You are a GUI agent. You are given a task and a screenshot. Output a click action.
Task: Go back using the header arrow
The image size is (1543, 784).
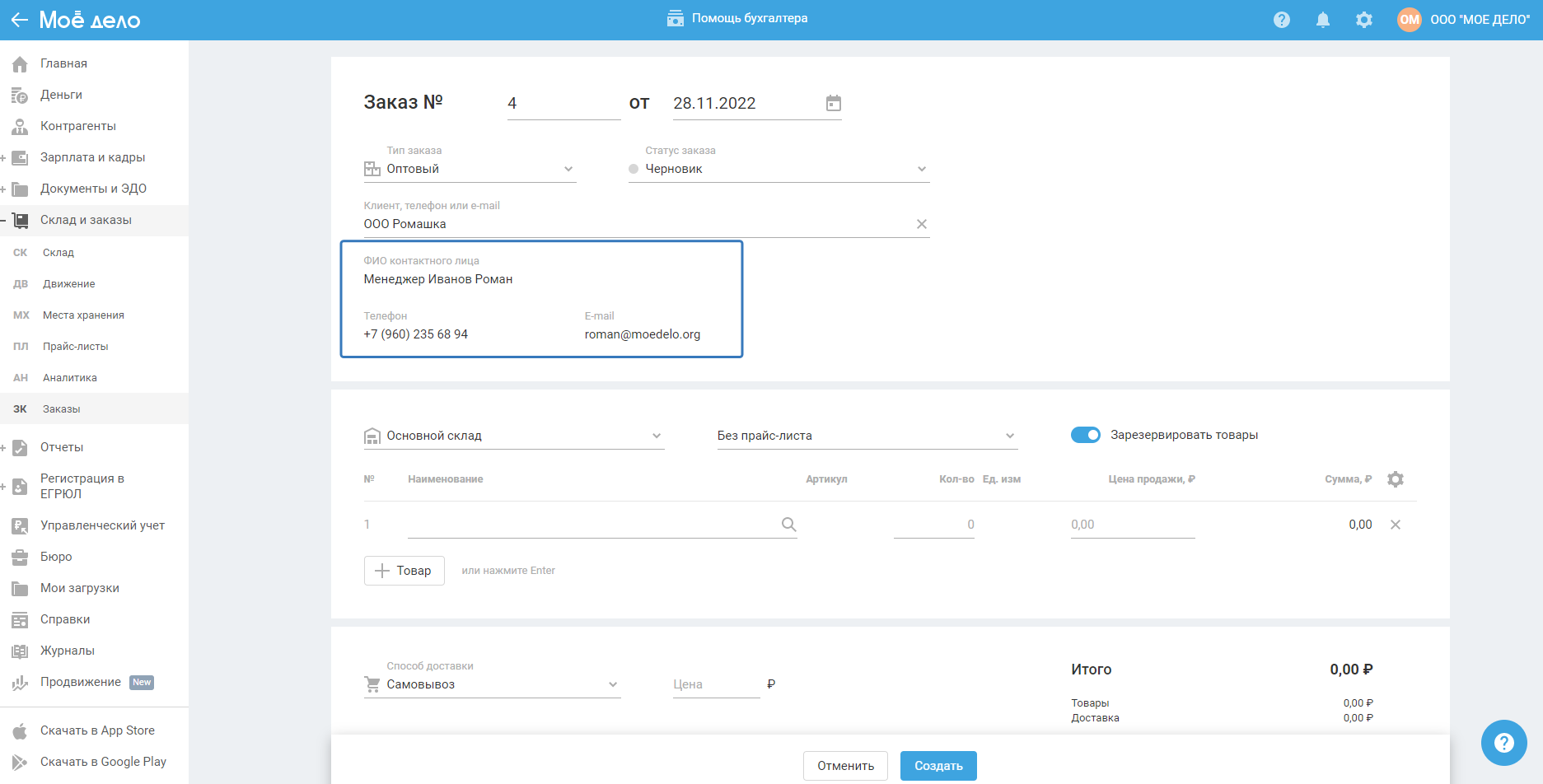point(20,20)
